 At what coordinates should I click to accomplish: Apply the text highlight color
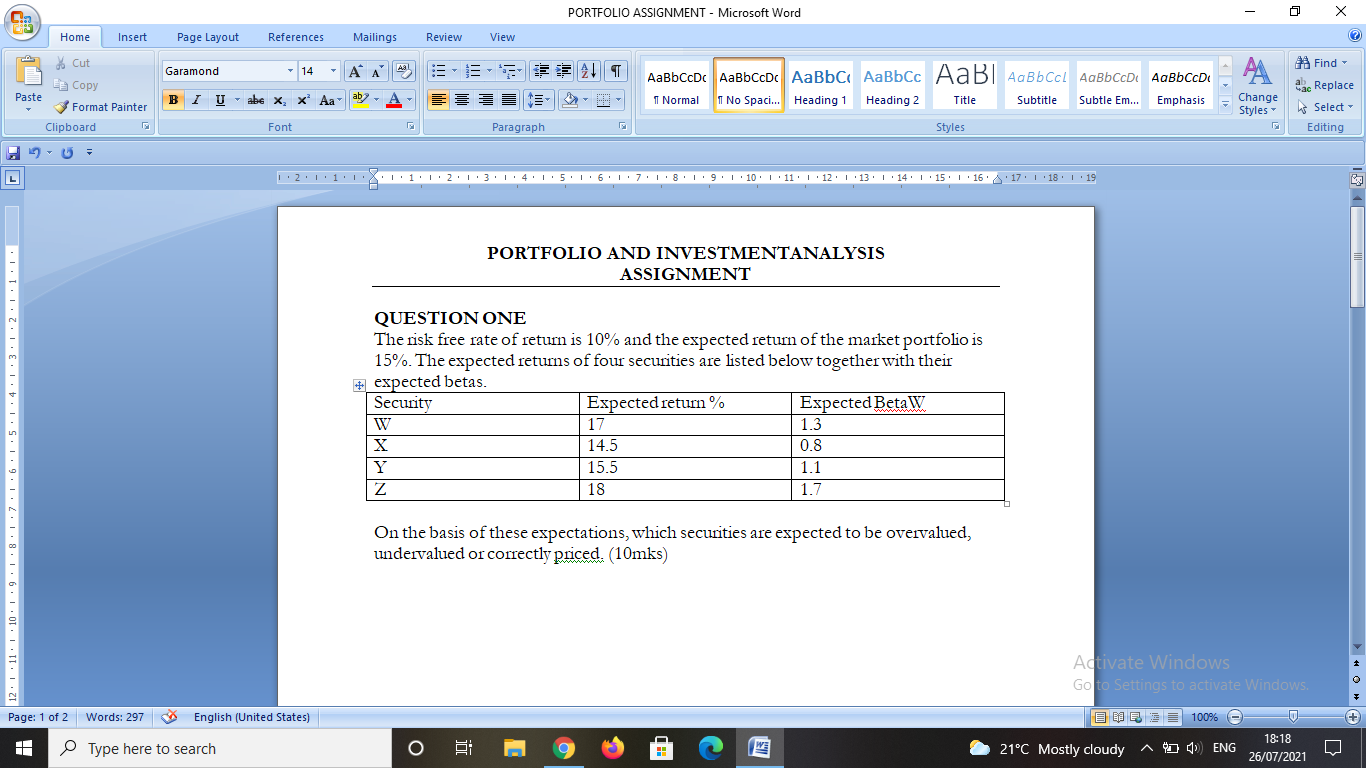(362, 102)
